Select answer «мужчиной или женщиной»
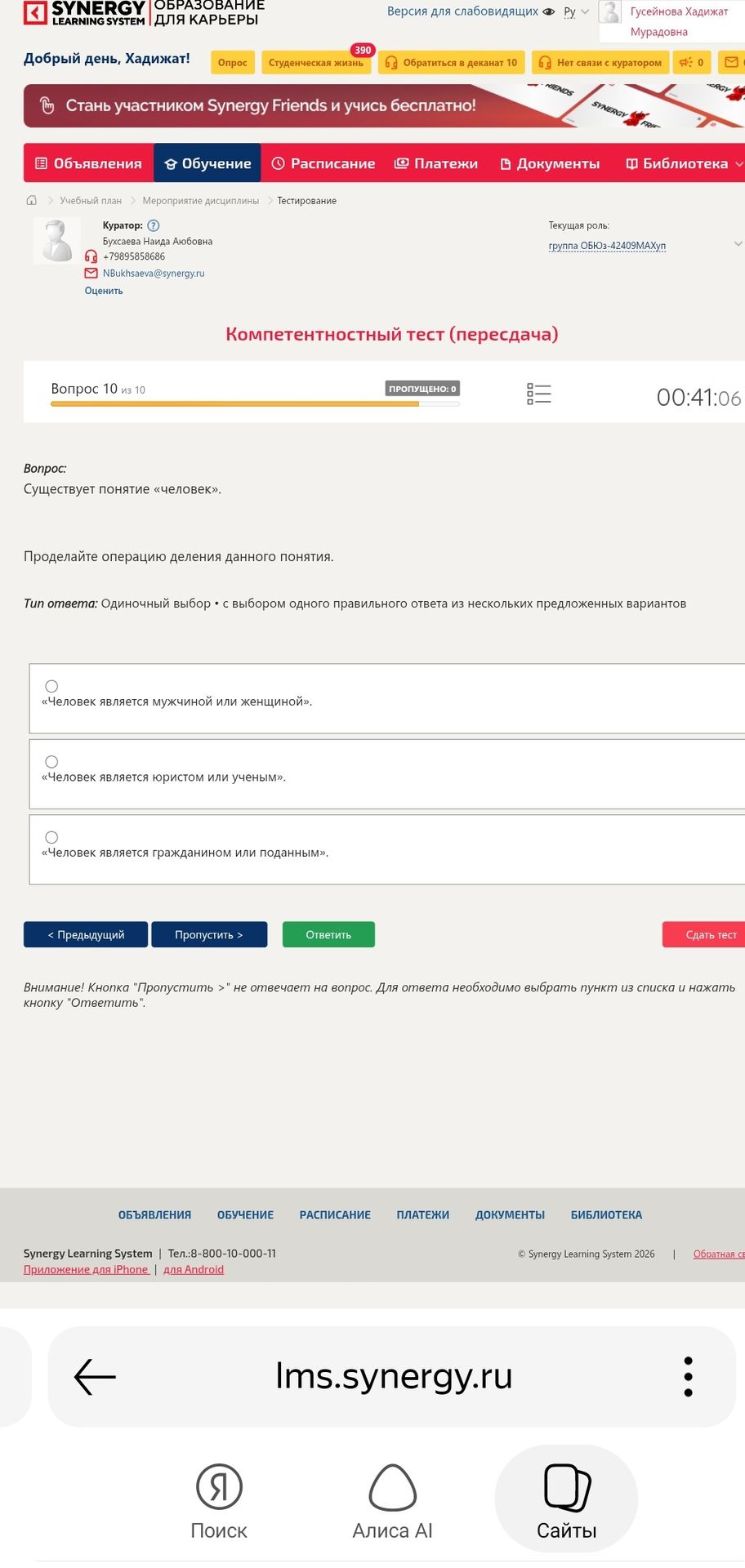This screenshot has height=1568, width=745. pyautogui.click(x=51, y=686)
